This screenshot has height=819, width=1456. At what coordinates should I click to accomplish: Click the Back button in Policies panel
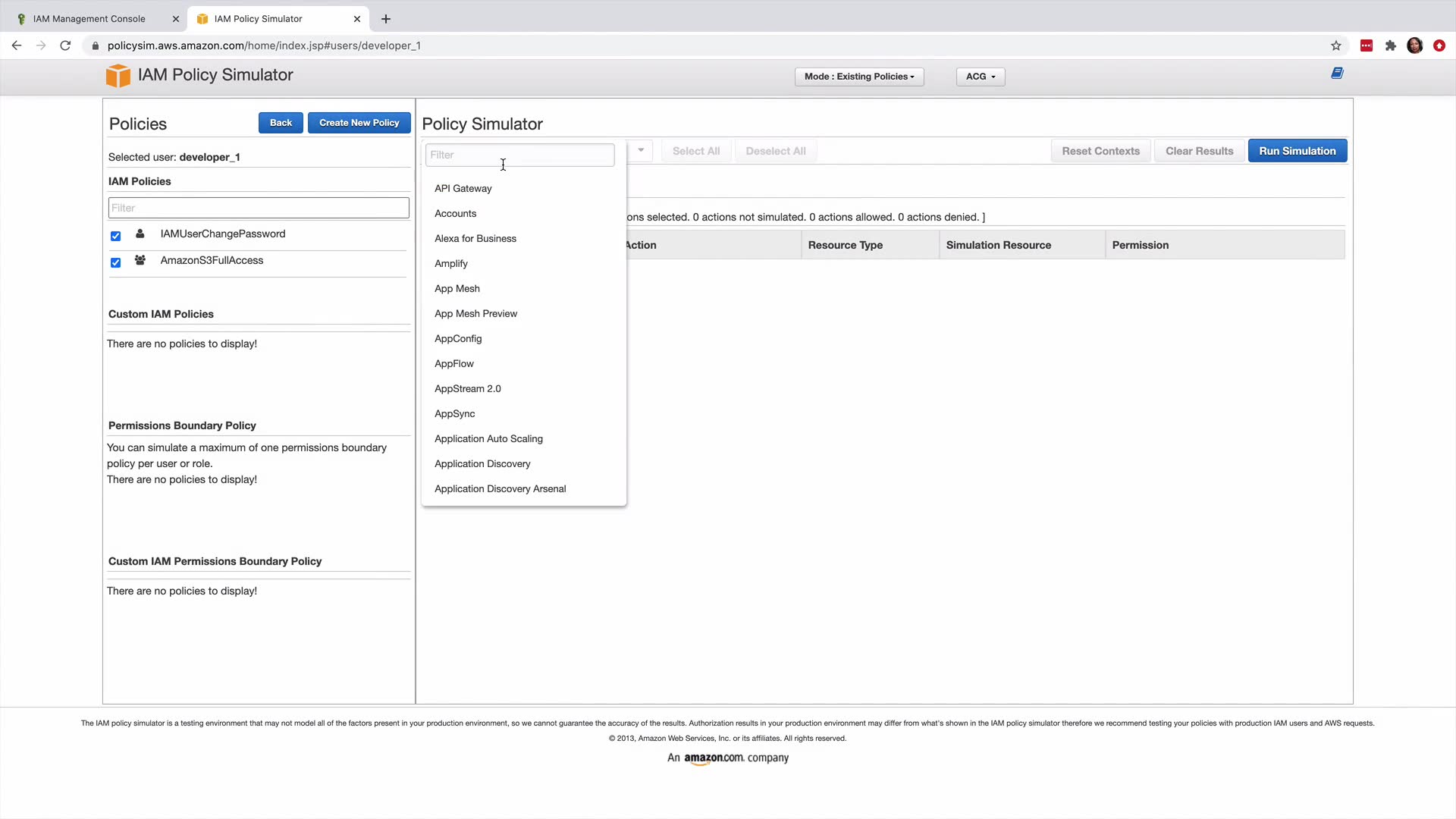(281, 123)
